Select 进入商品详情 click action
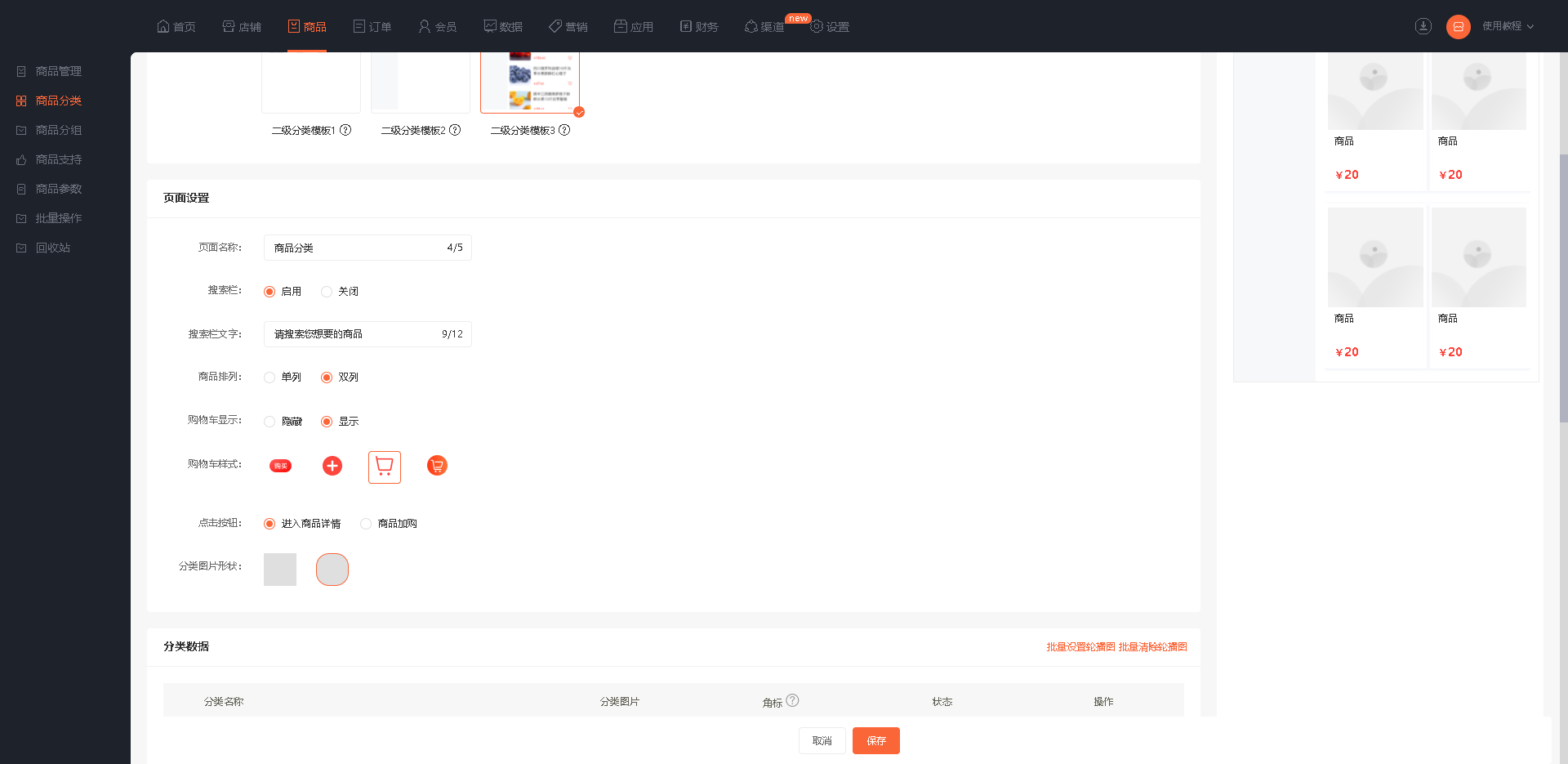The image size is (1568, 764). pyautogui.click(x=269, y=524)
